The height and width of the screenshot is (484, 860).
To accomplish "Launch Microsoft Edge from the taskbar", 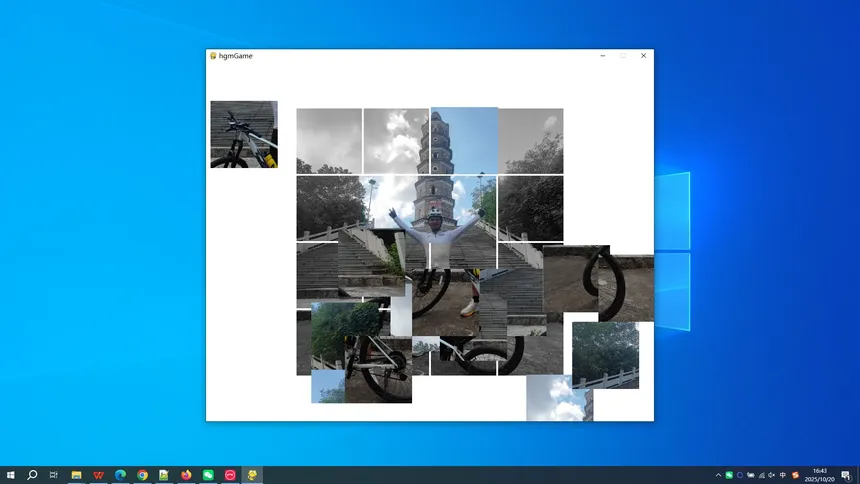I will tap(120, 475).
